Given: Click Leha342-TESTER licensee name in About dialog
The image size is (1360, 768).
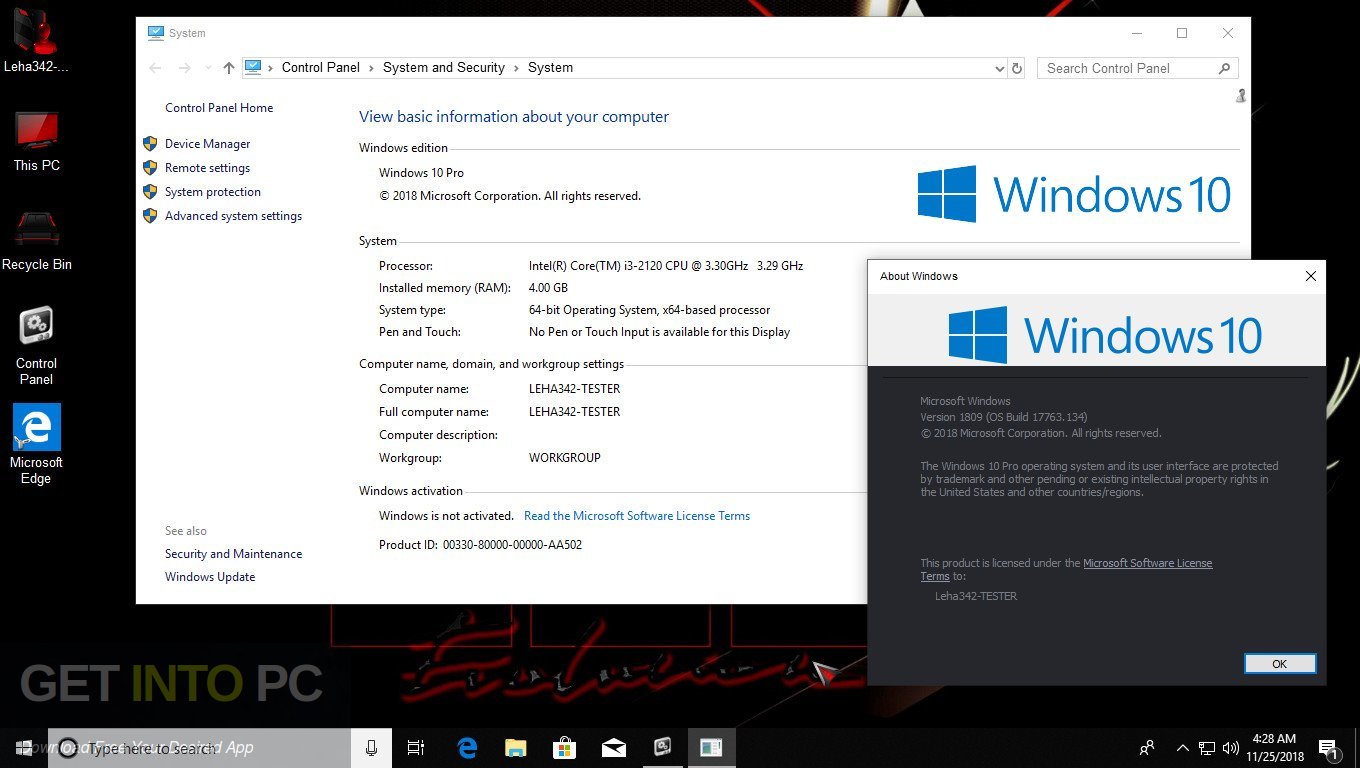Looking at the screenshot, I should pos(976,596).
